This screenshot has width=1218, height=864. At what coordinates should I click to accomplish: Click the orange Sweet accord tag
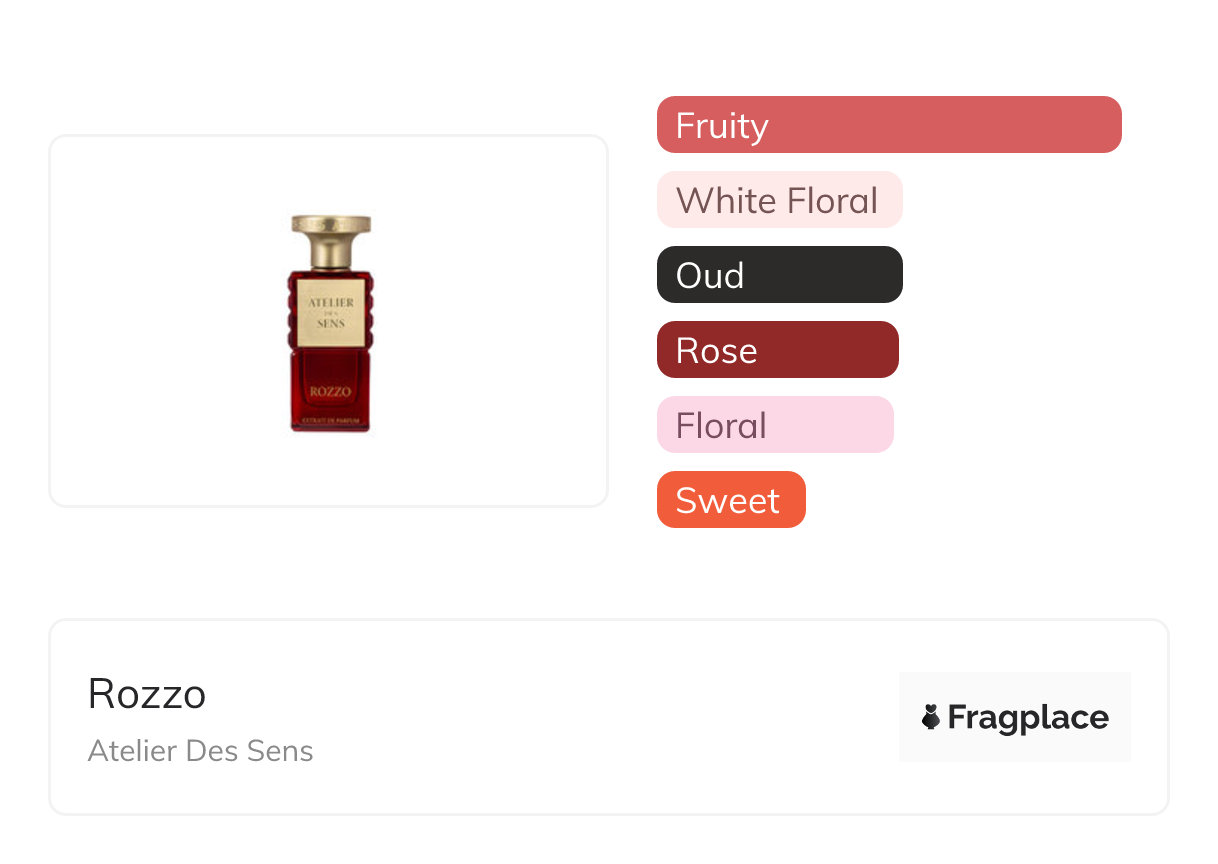pos(730,500)
